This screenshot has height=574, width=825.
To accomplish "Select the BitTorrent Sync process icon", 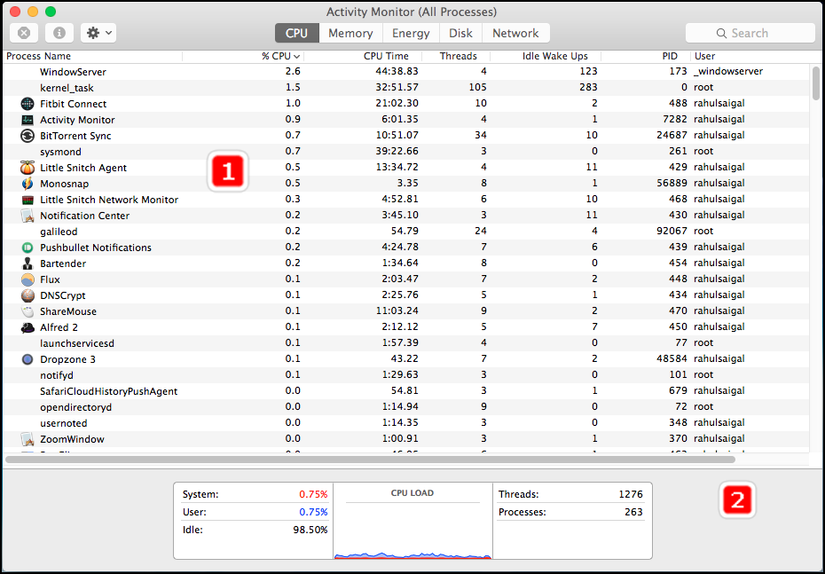I will 27,136.
